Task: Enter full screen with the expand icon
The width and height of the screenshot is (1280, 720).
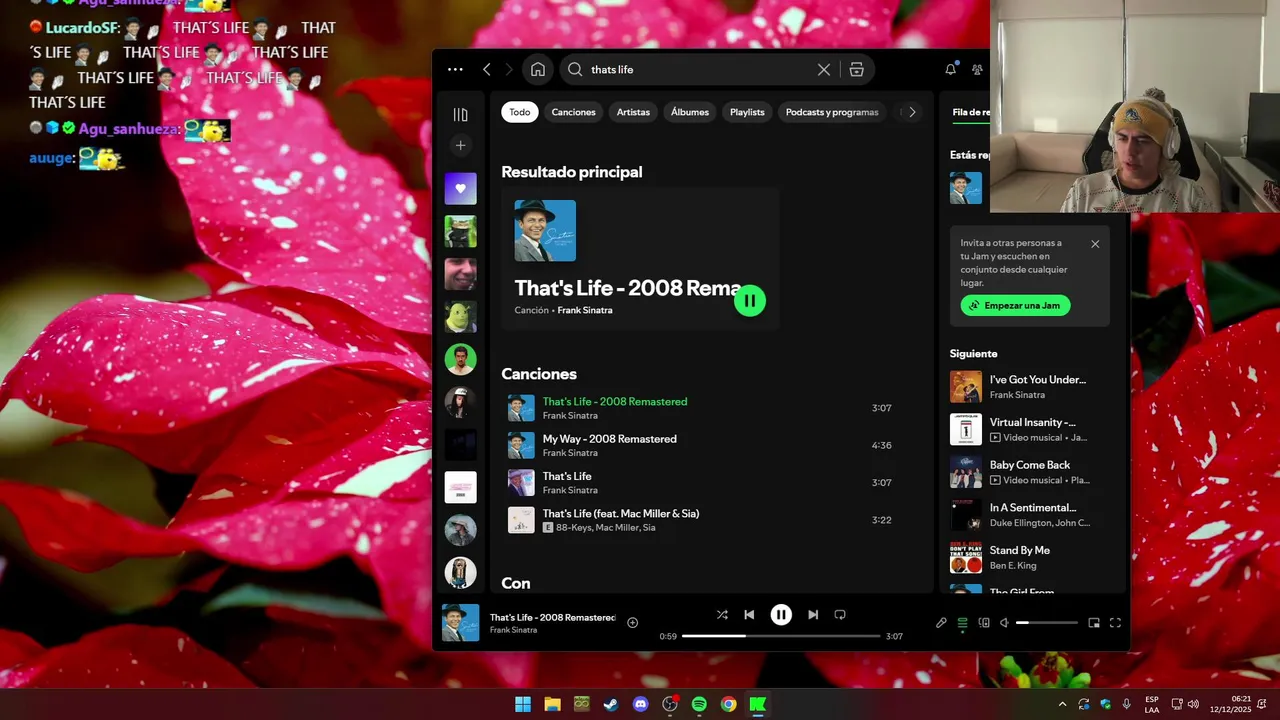Action: click(x=1115, y=623)
